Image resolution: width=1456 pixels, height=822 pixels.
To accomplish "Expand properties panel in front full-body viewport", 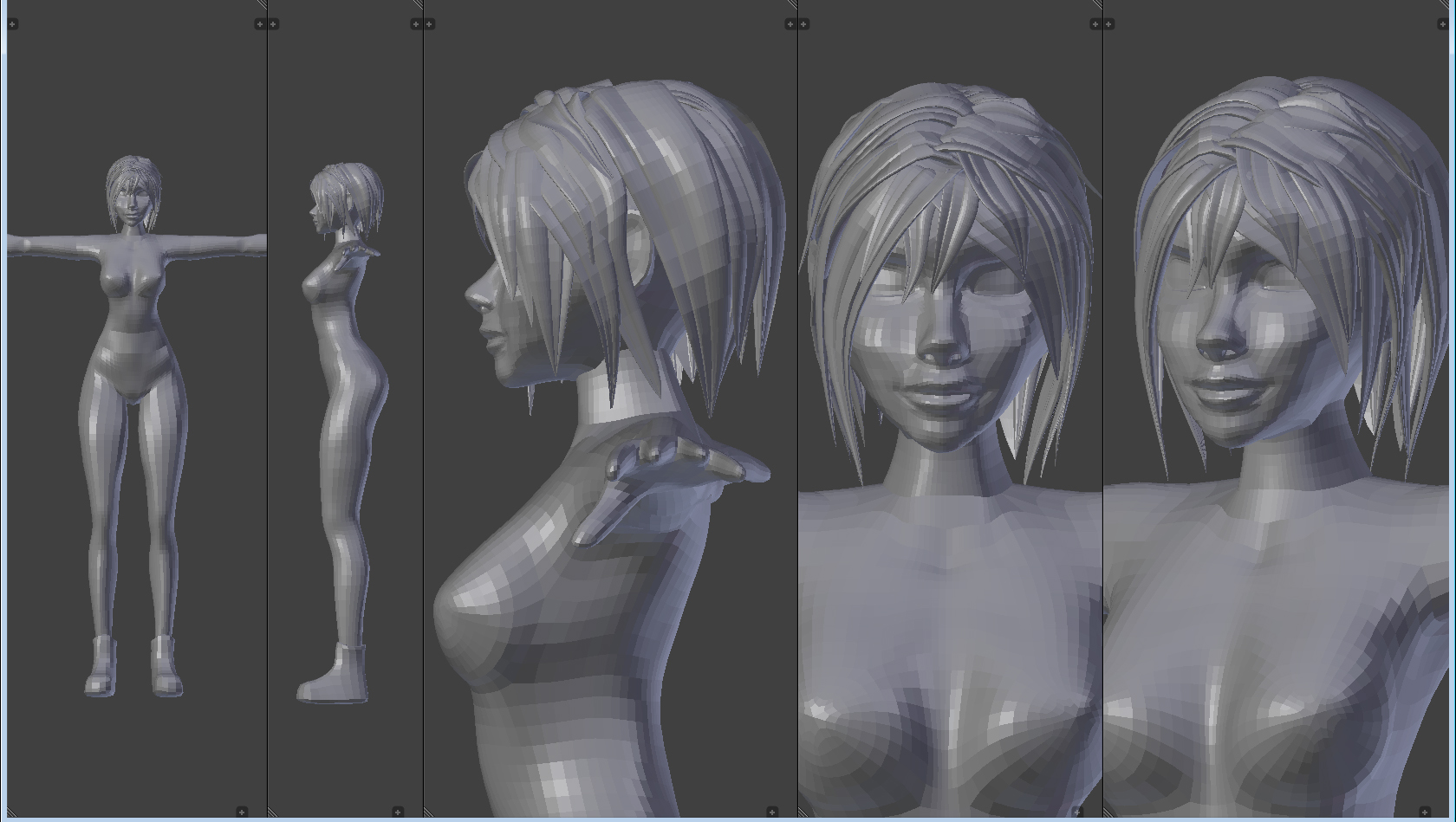I will [x=259, y=24].
